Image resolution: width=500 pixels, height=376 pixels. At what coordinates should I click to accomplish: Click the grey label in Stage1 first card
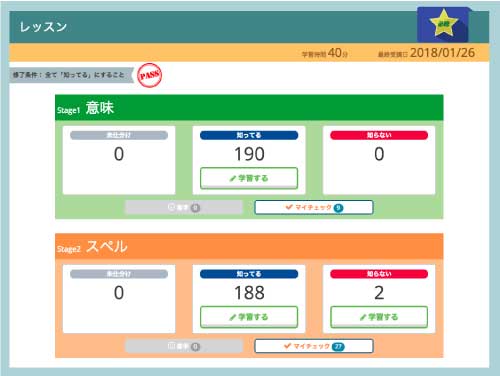point(119,135)
